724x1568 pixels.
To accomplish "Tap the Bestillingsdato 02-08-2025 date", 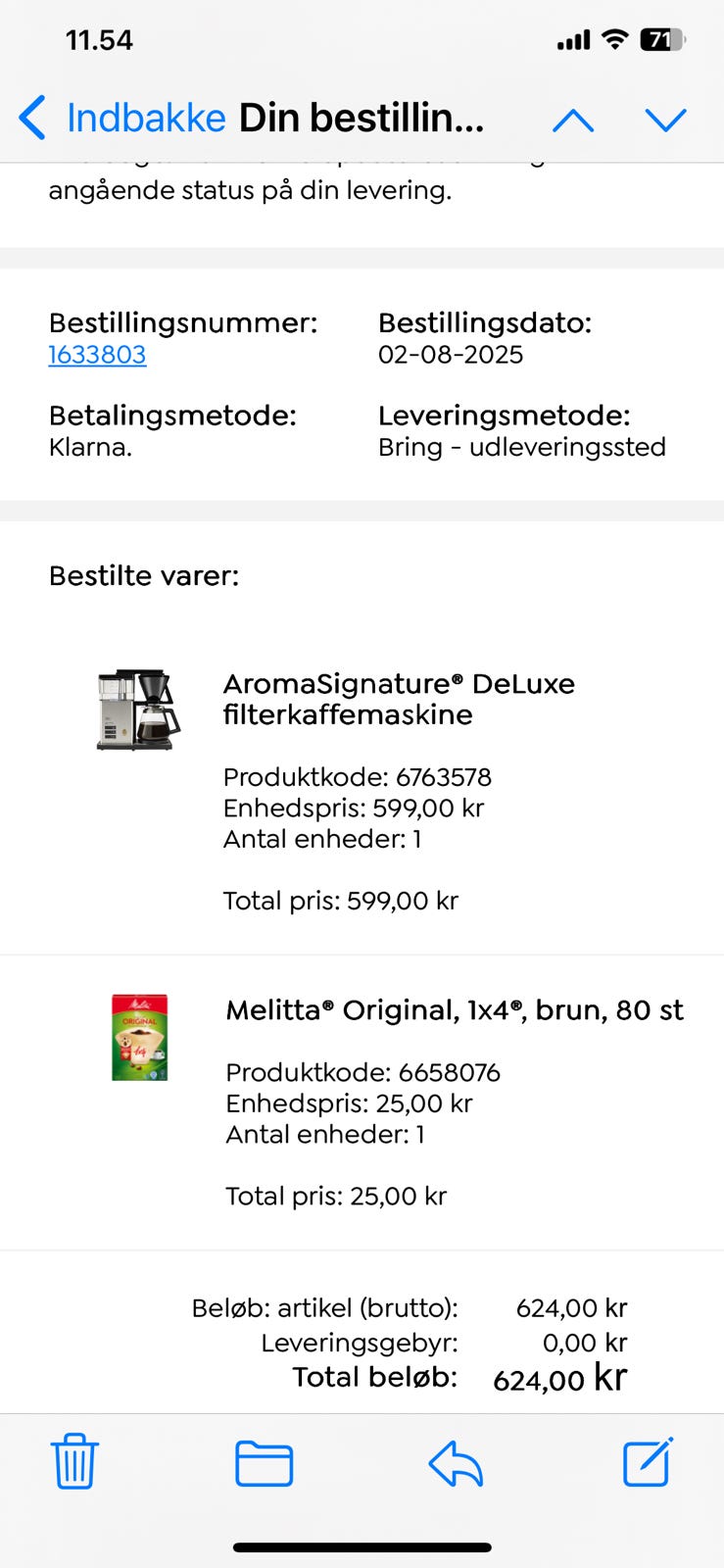I will pyautogui.click(x=451, y=355).
